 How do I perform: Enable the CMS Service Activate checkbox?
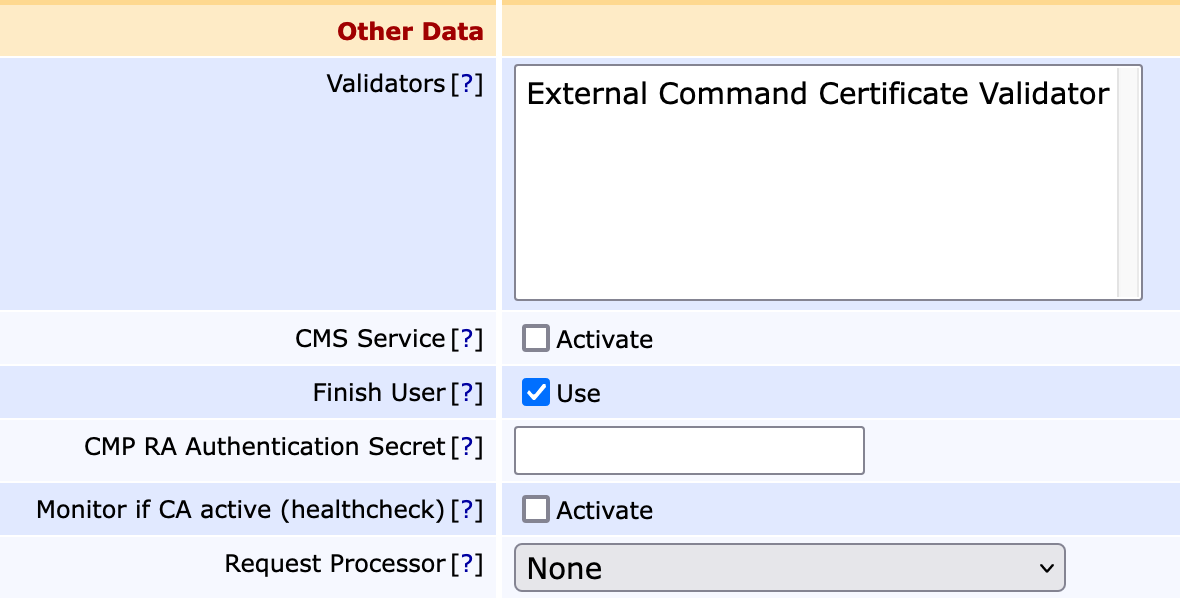(x=536, y=339)
